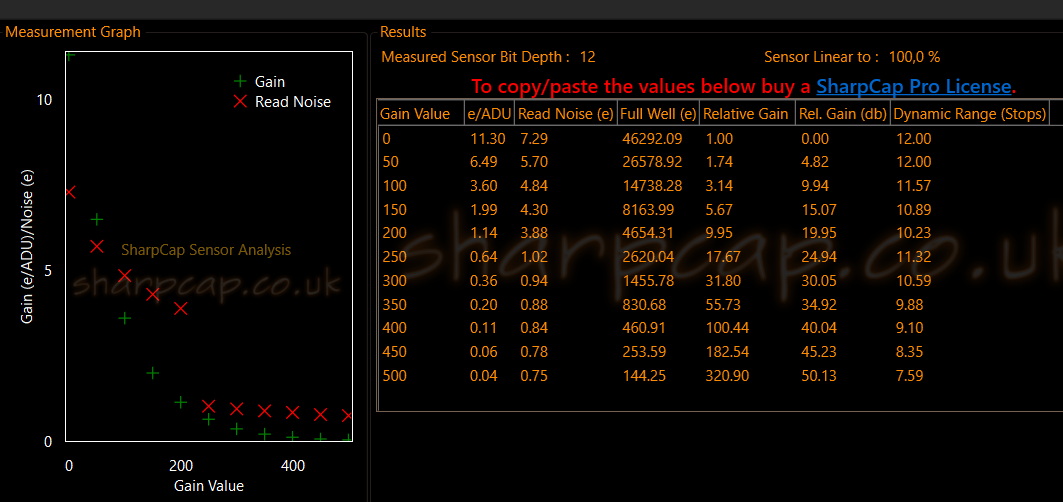Select the 'Read Noise' legend label in graph
The width and height of the screenshot is (1063, 502).
pyautogui.click(x=293, y=102)
